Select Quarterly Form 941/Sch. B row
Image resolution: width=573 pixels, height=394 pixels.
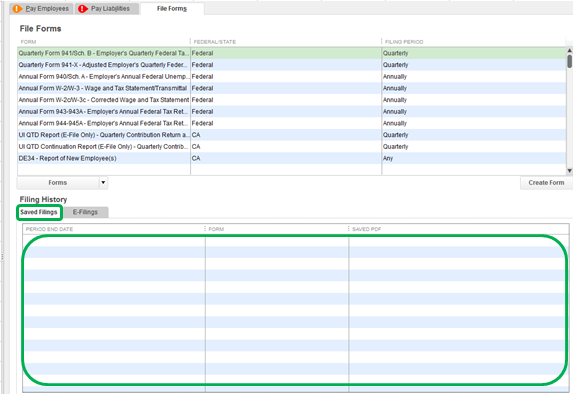pyautogui.click(x=292, y=53)
